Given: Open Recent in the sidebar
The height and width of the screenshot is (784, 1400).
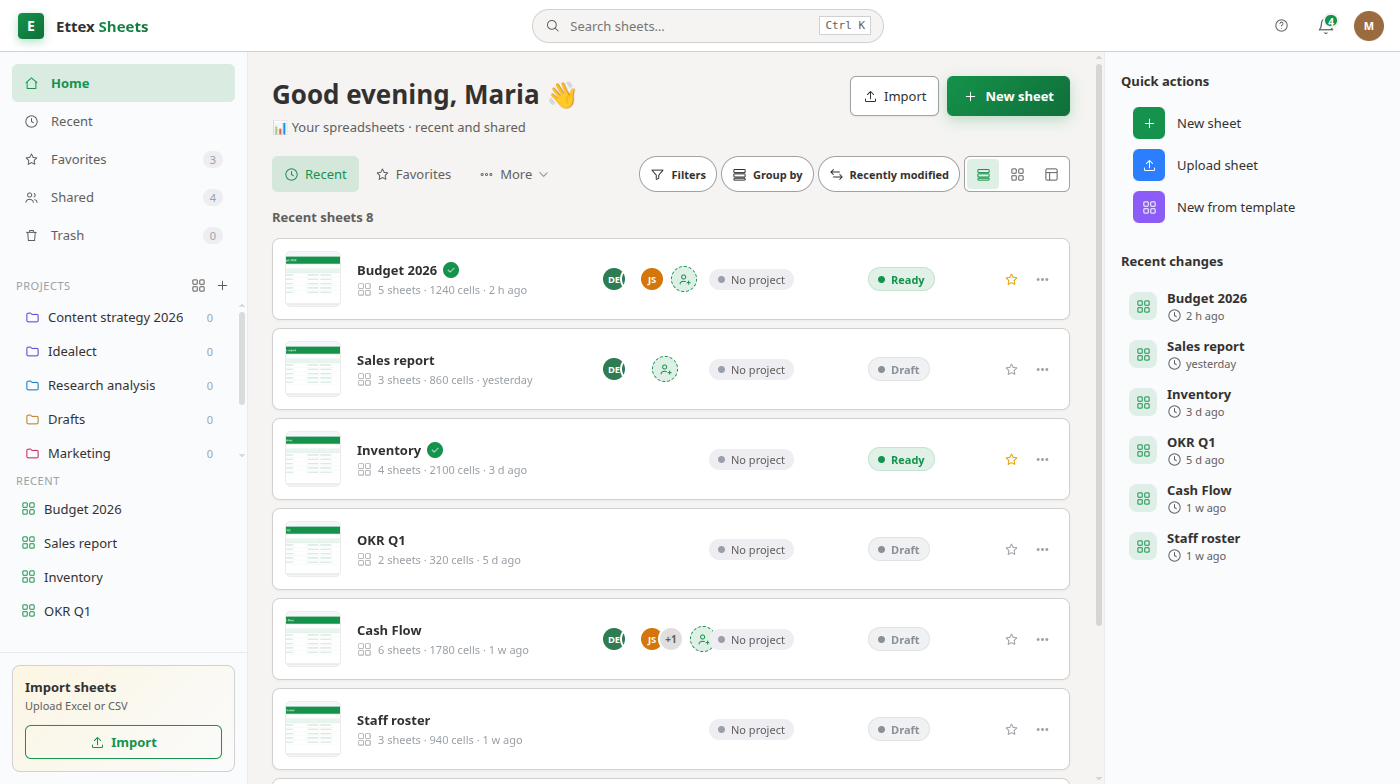Looking at the screenshot, I should click(123, 121).
